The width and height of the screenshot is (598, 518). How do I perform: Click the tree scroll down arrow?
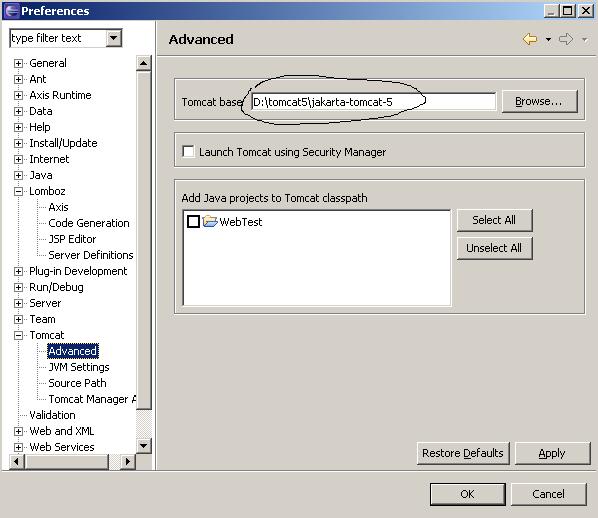[x=143, y=446]
